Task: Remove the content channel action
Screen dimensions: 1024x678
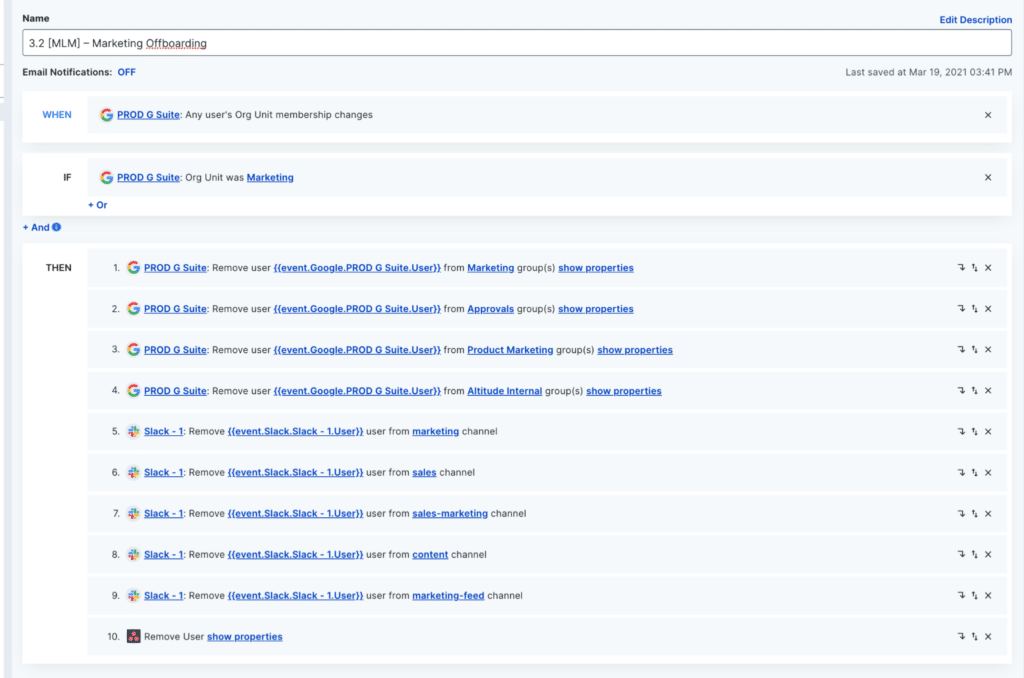Action: 988,555
